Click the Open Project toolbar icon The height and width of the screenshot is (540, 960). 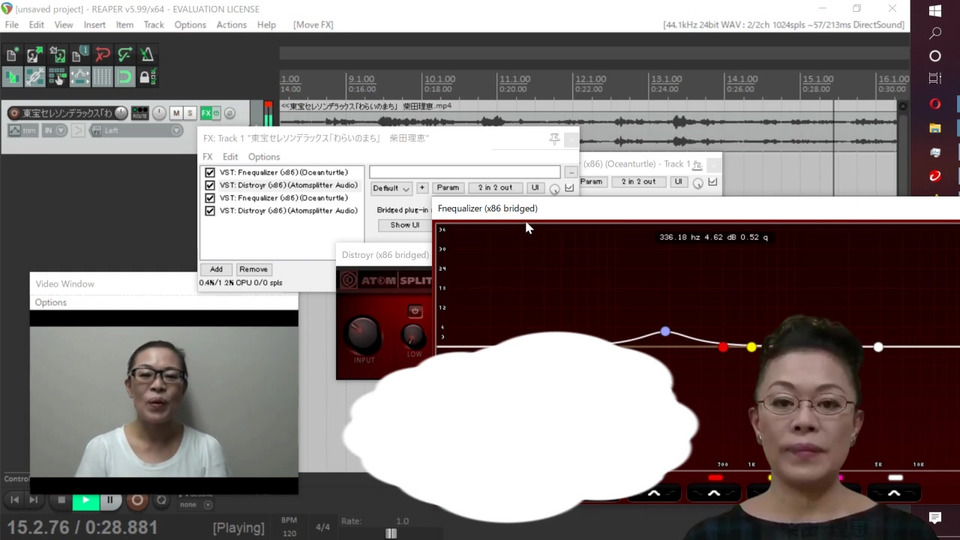pyautogui.click(x=34, y=55)
